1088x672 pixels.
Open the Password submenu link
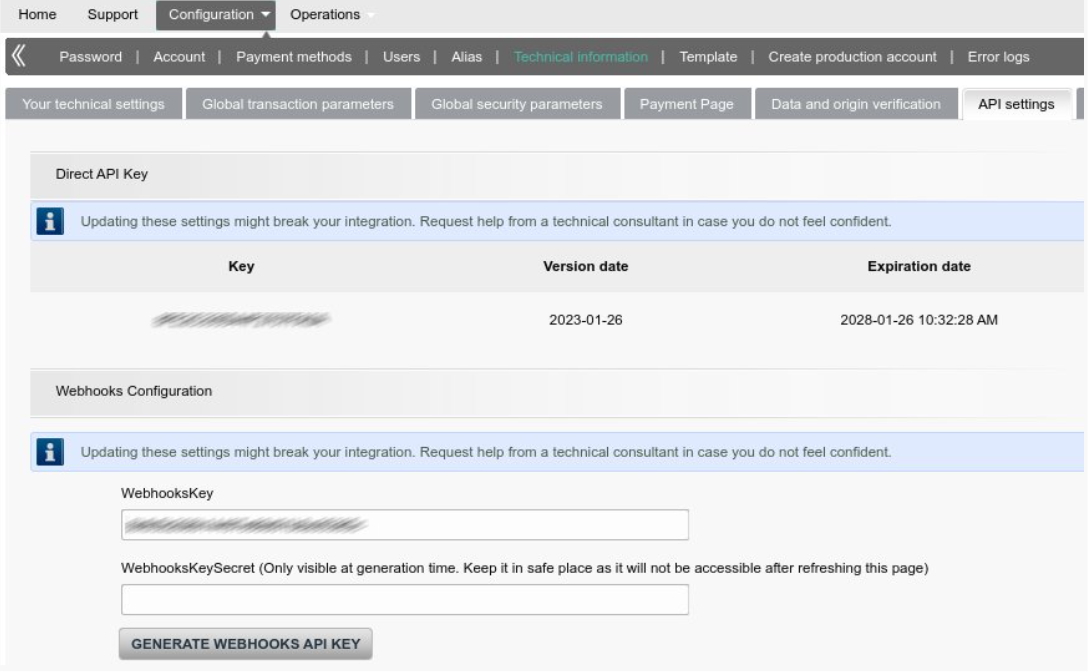[90, 57]
